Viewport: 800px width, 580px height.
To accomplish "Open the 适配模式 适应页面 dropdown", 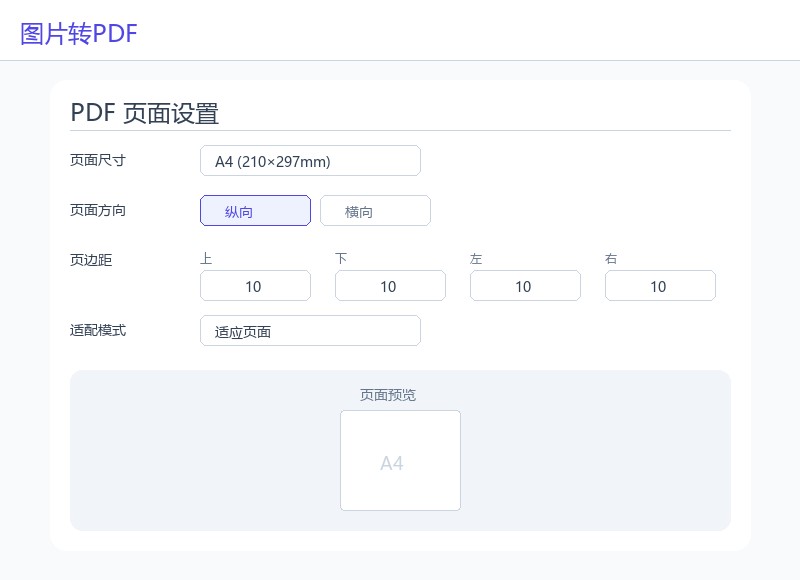I will [310, 331].
